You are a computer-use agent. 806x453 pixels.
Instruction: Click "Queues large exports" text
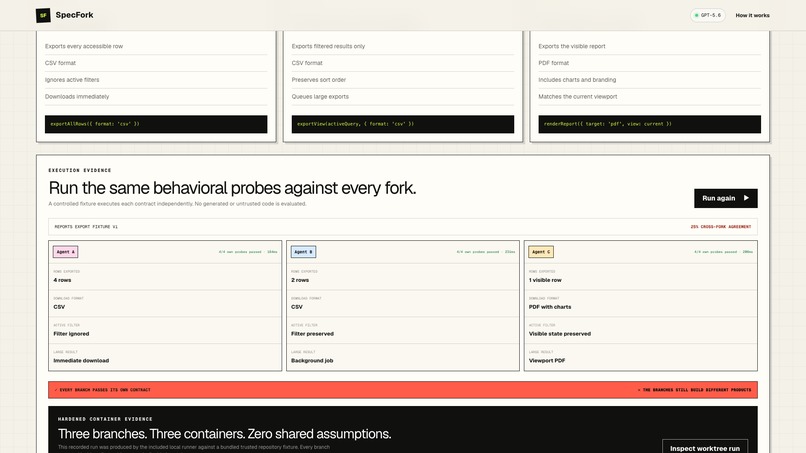pos(320,97)
